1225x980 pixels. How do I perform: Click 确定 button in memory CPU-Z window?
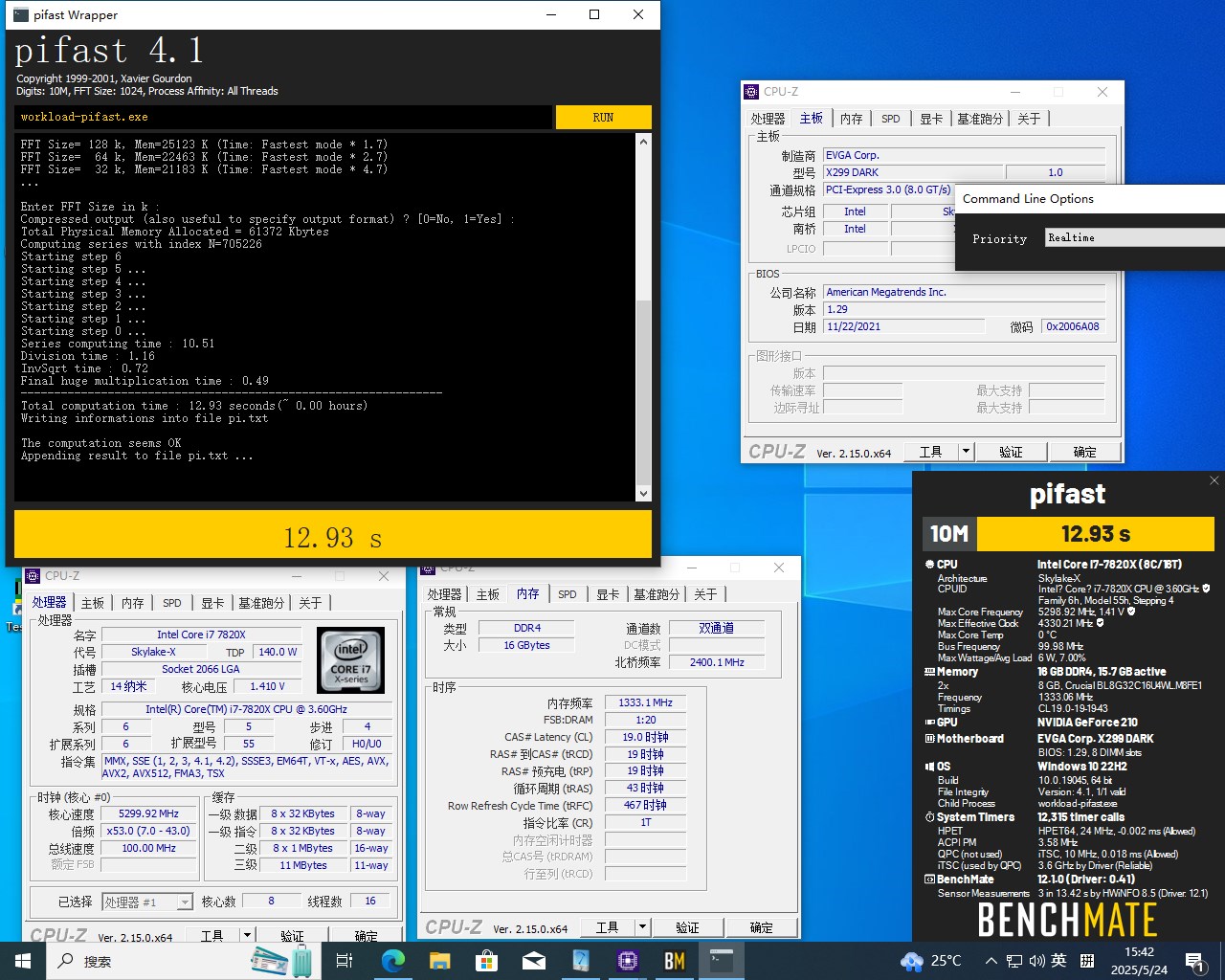pyautogui.click(x=762, y=927)
